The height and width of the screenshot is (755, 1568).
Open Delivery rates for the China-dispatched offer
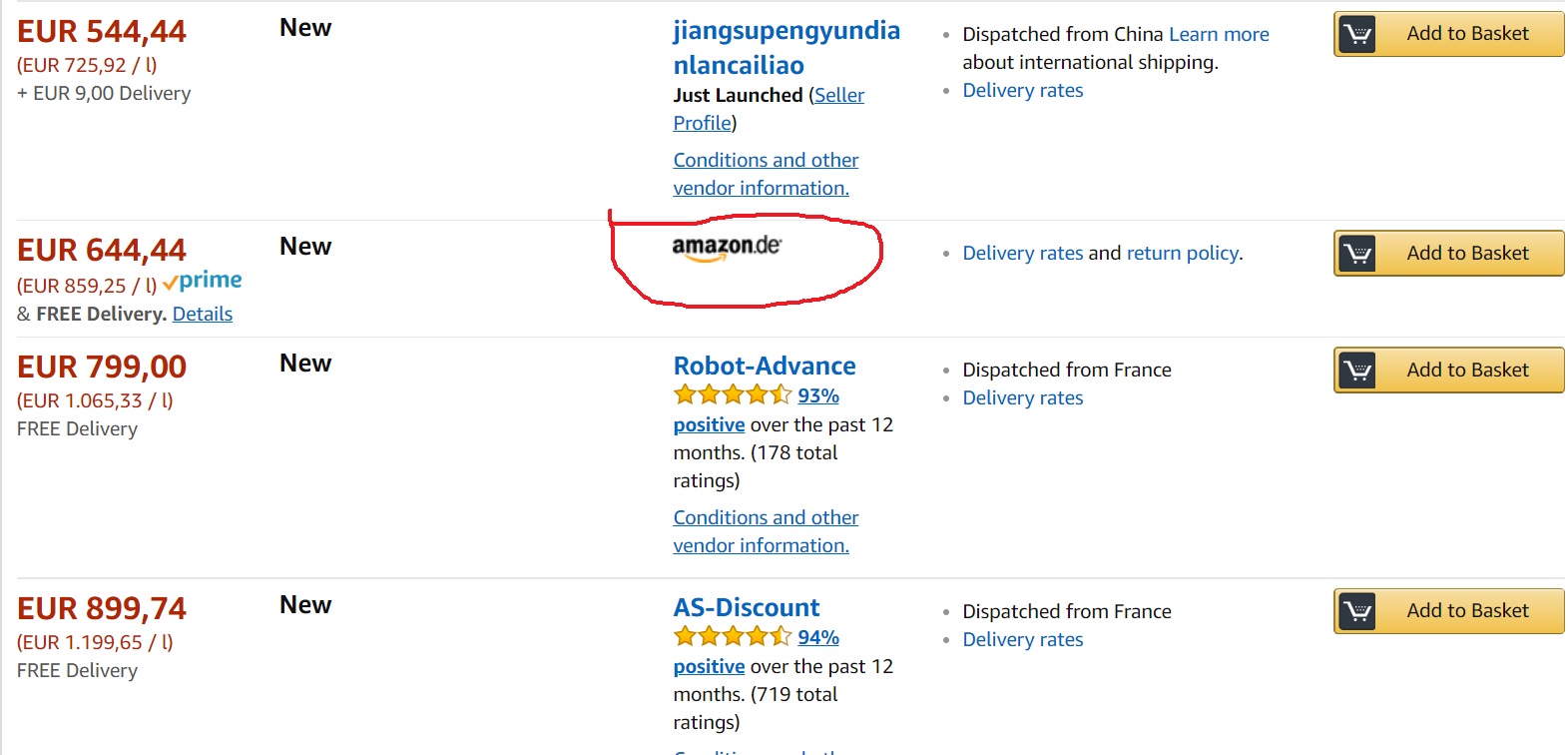tap(1022, 90)
